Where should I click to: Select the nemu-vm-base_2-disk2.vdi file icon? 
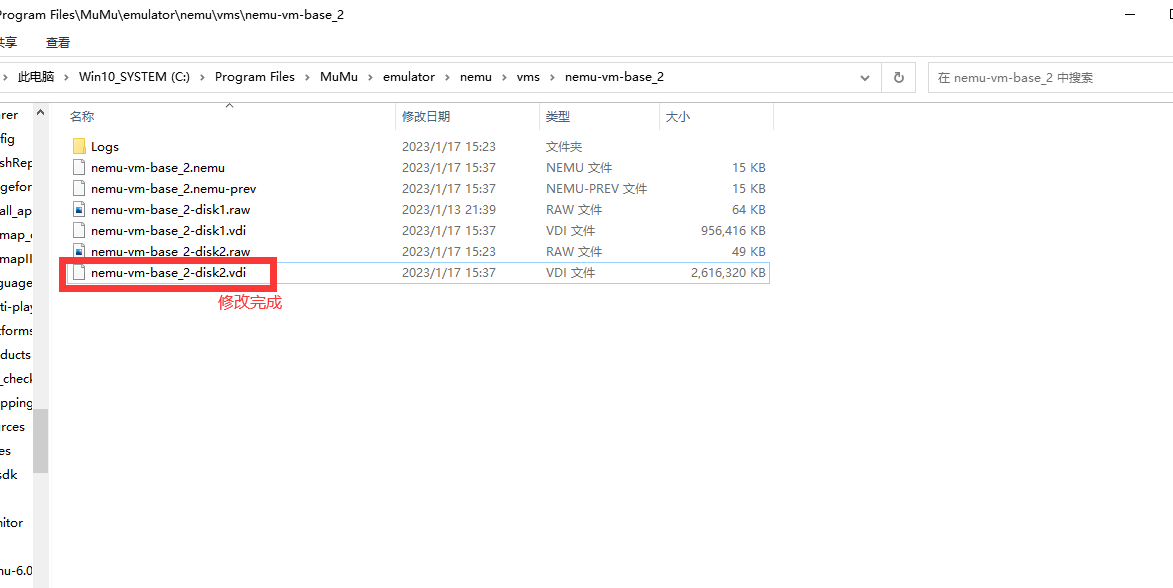click(x=79, y=273)
